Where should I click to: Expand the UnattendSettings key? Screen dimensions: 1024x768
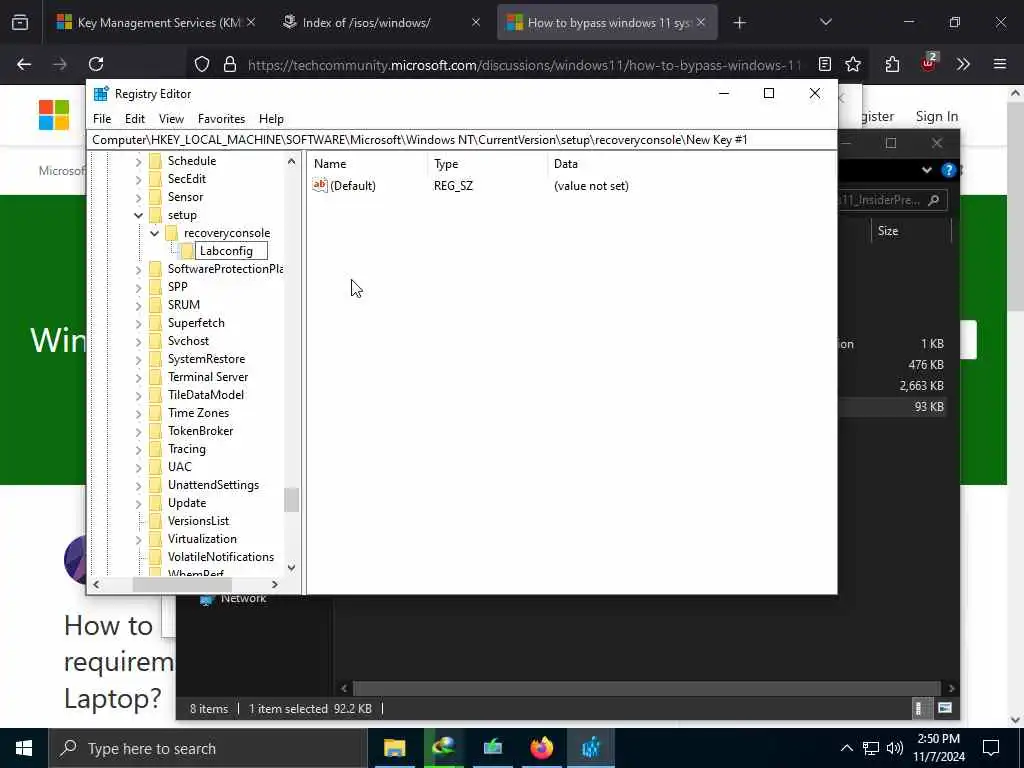(x=138, y=485)
